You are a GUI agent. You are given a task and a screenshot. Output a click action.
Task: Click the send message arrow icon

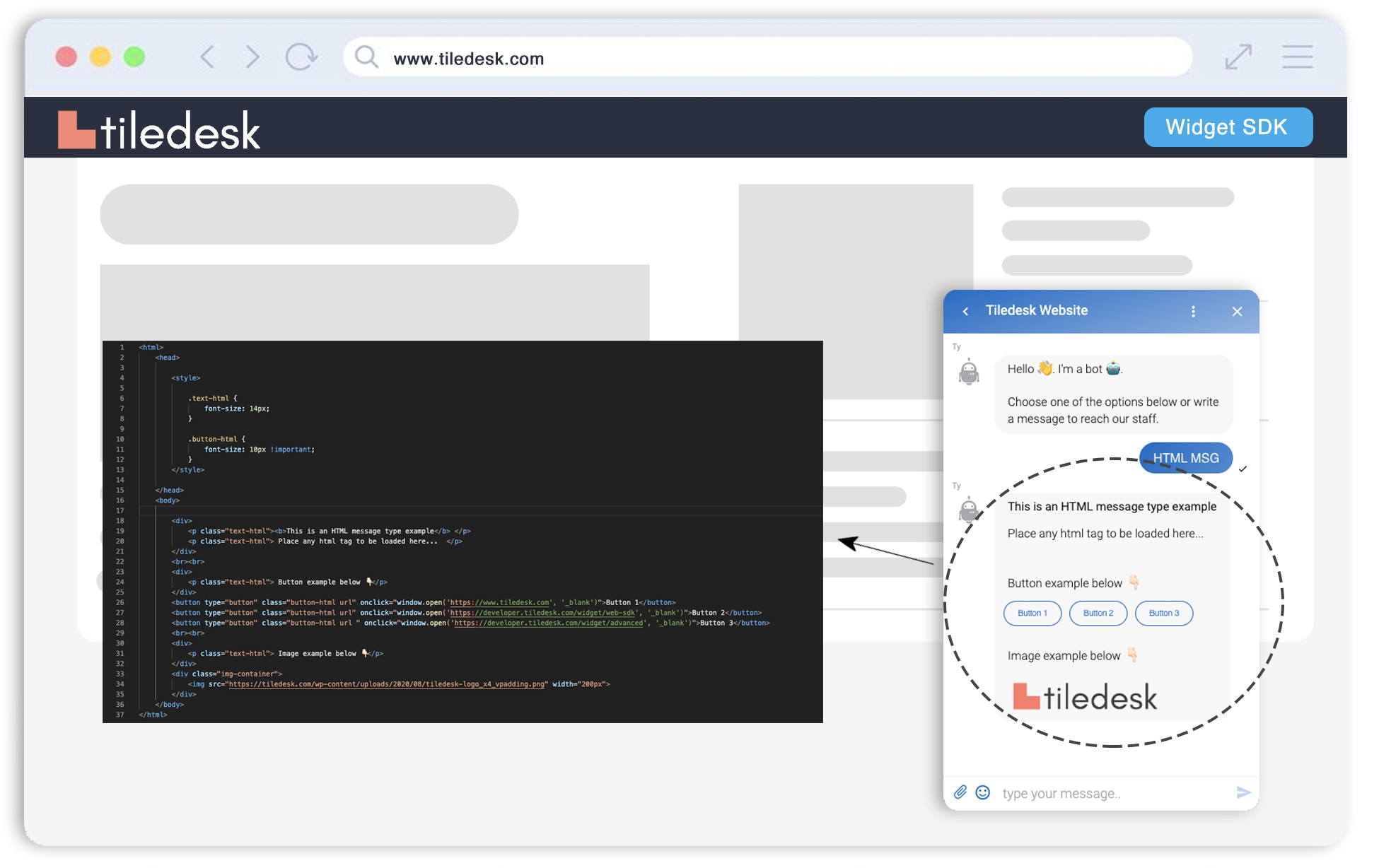click(1244, 792)
